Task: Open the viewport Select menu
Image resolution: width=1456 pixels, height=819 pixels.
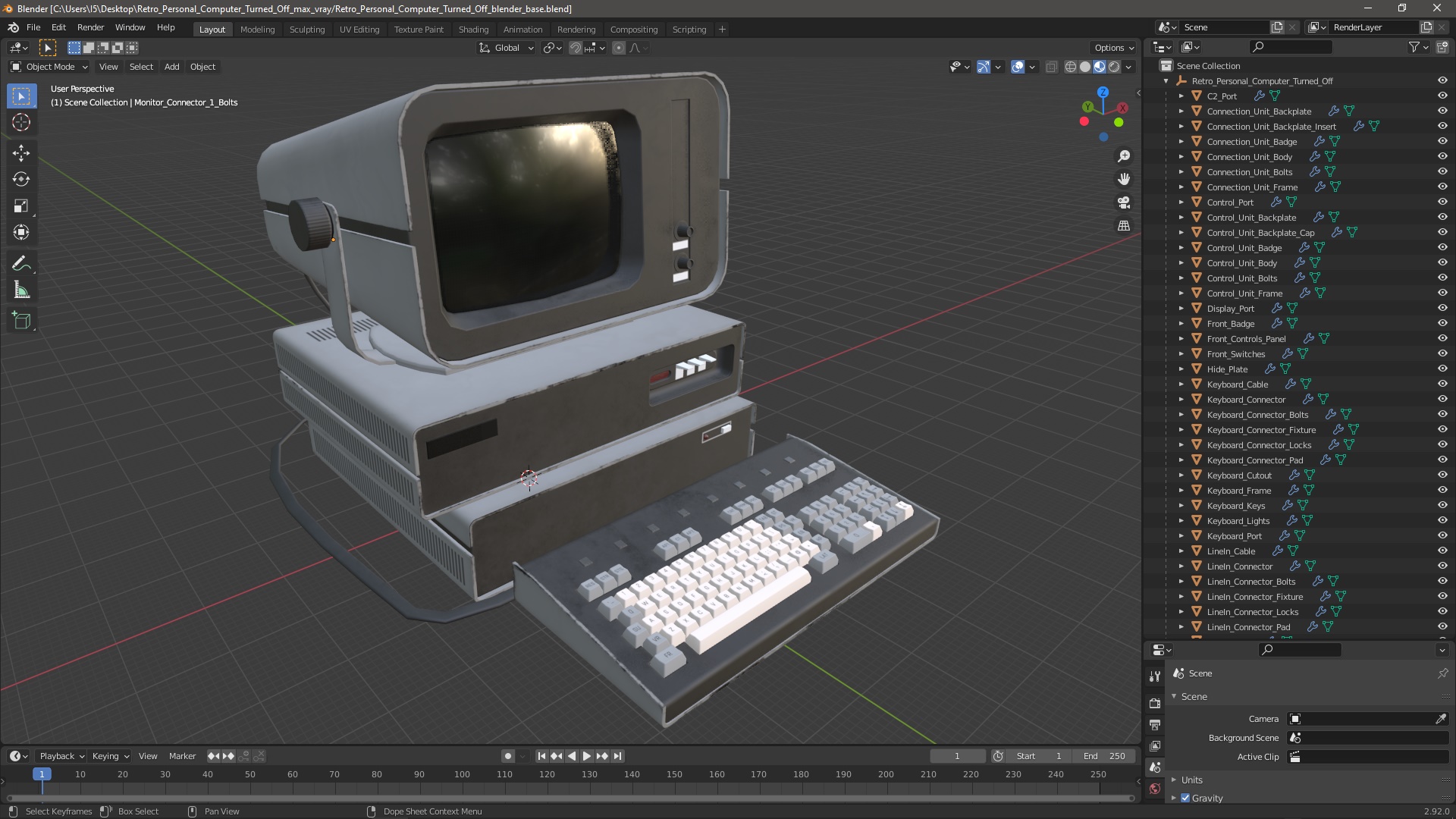Action: (141, 67)
